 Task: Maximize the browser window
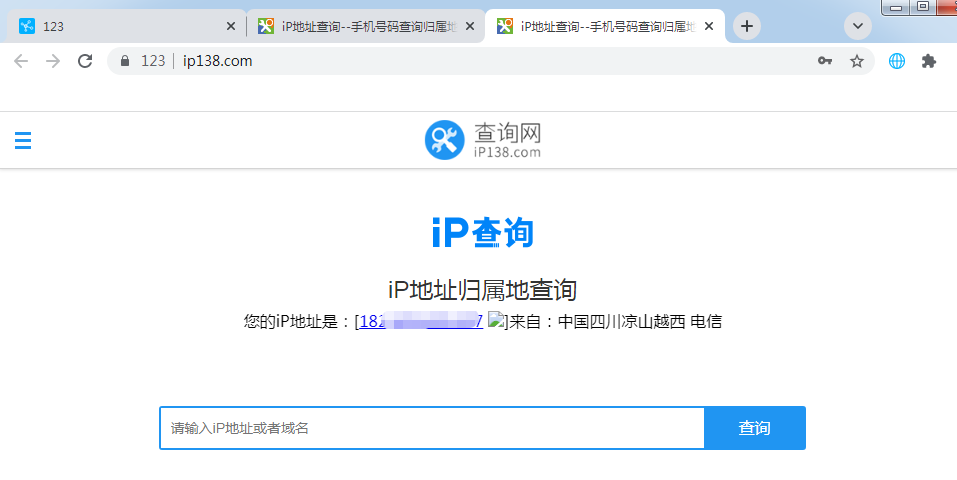(923, 7)
